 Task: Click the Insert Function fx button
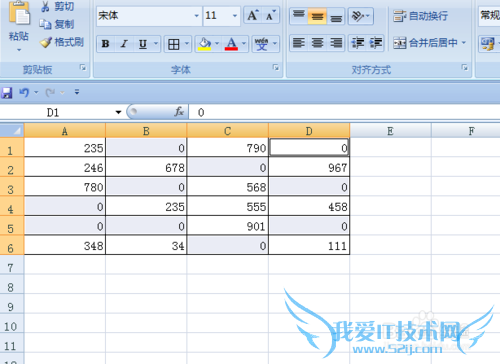point(179,112)
